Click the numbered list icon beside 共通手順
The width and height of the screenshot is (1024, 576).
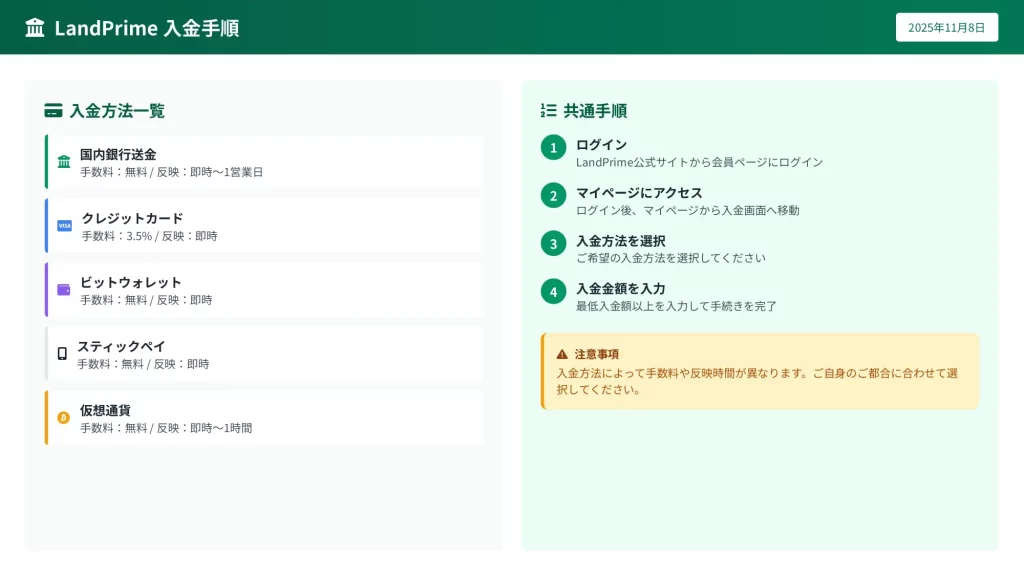coord(548,111)
